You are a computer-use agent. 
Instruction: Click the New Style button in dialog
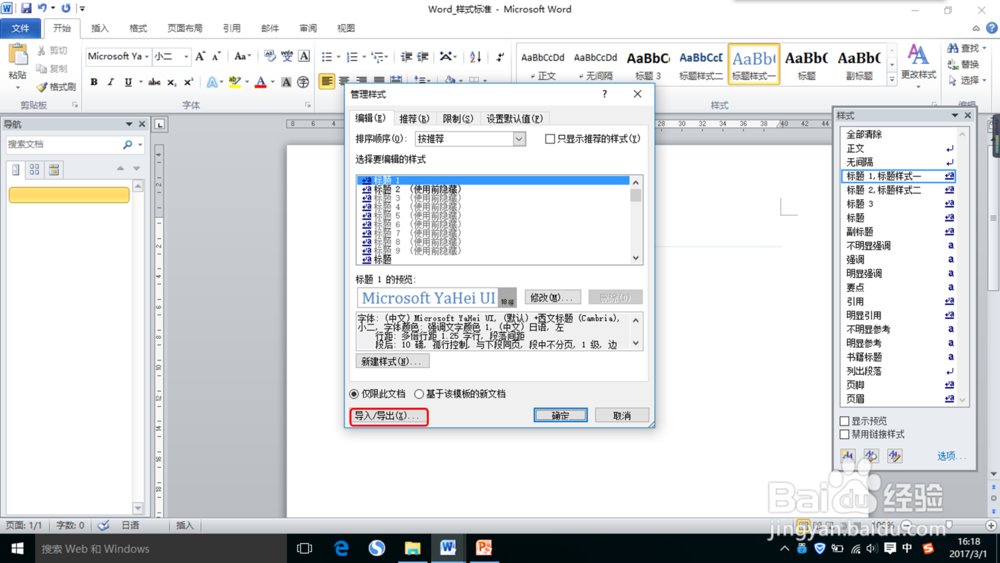coord(392,362)
